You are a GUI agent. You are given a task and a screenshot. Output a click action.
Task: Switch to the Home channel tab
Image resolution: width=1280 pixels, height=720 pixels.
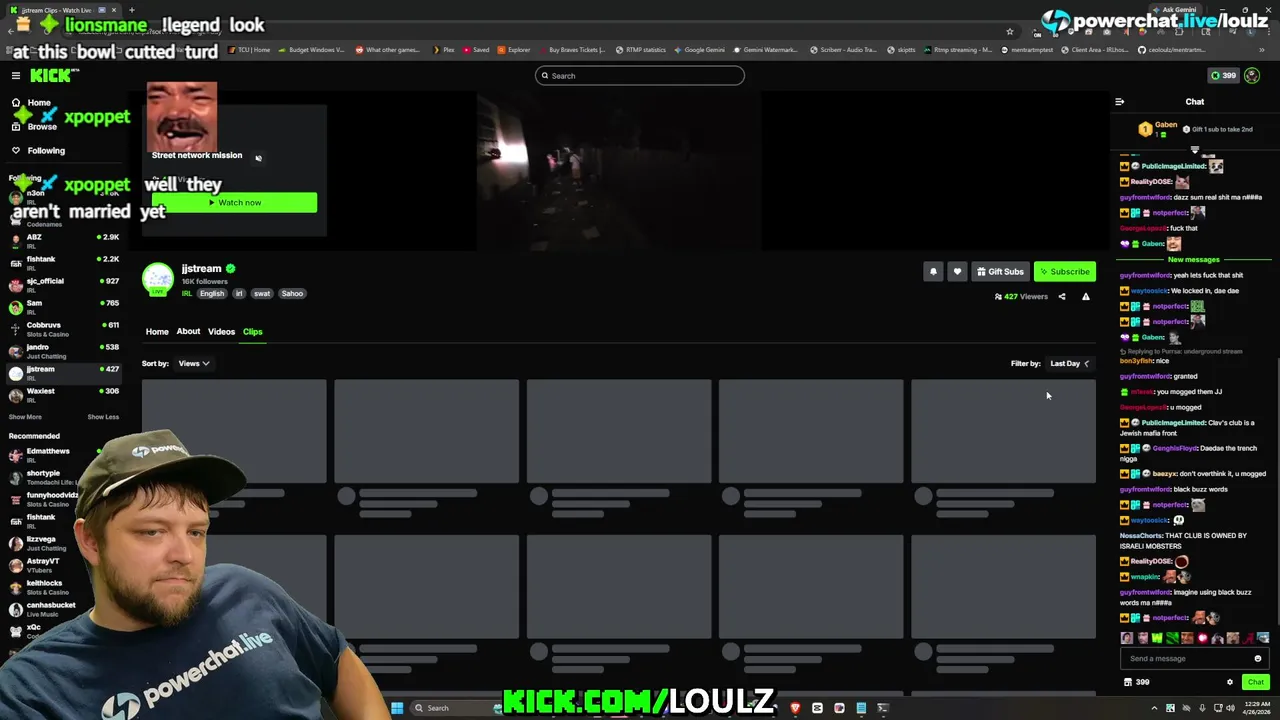pos(157,332)
